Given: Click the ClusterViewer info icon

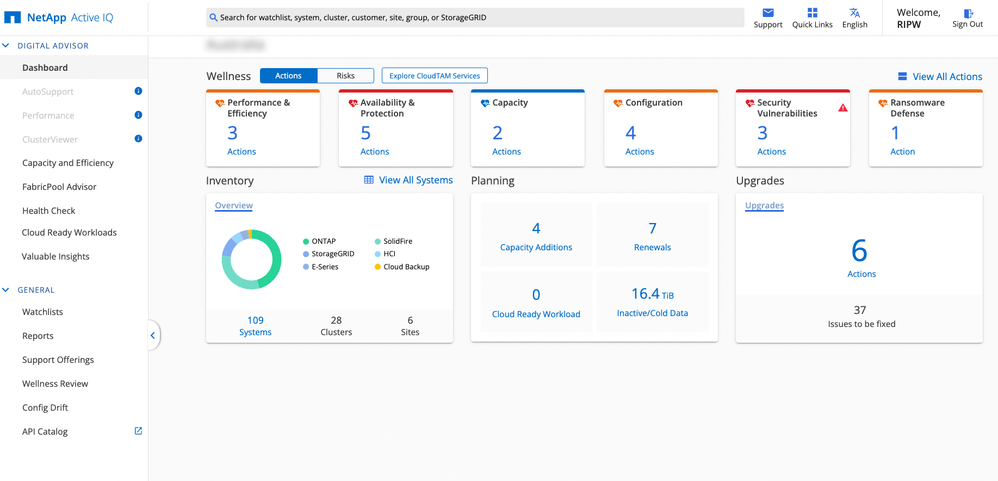Looking at the screenshot, I should click(138, 139).
